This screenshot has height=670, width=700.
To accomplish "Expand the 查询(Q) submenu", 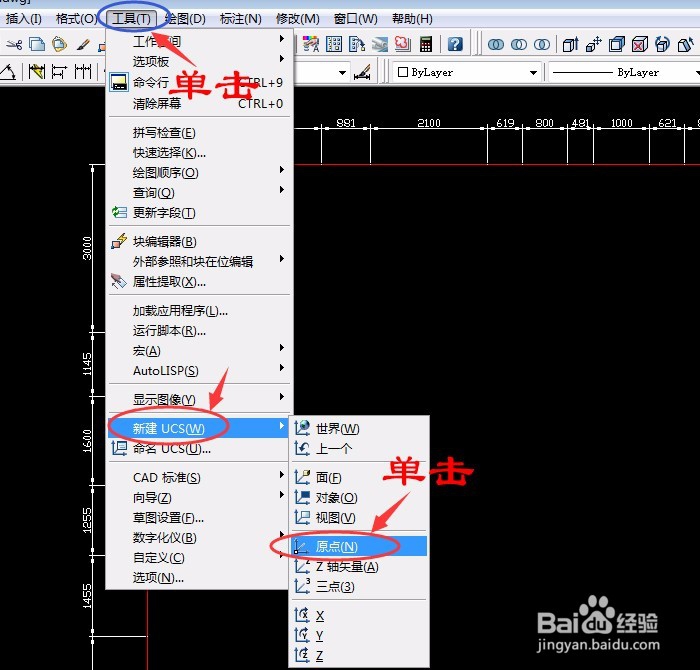I will 200,192.
